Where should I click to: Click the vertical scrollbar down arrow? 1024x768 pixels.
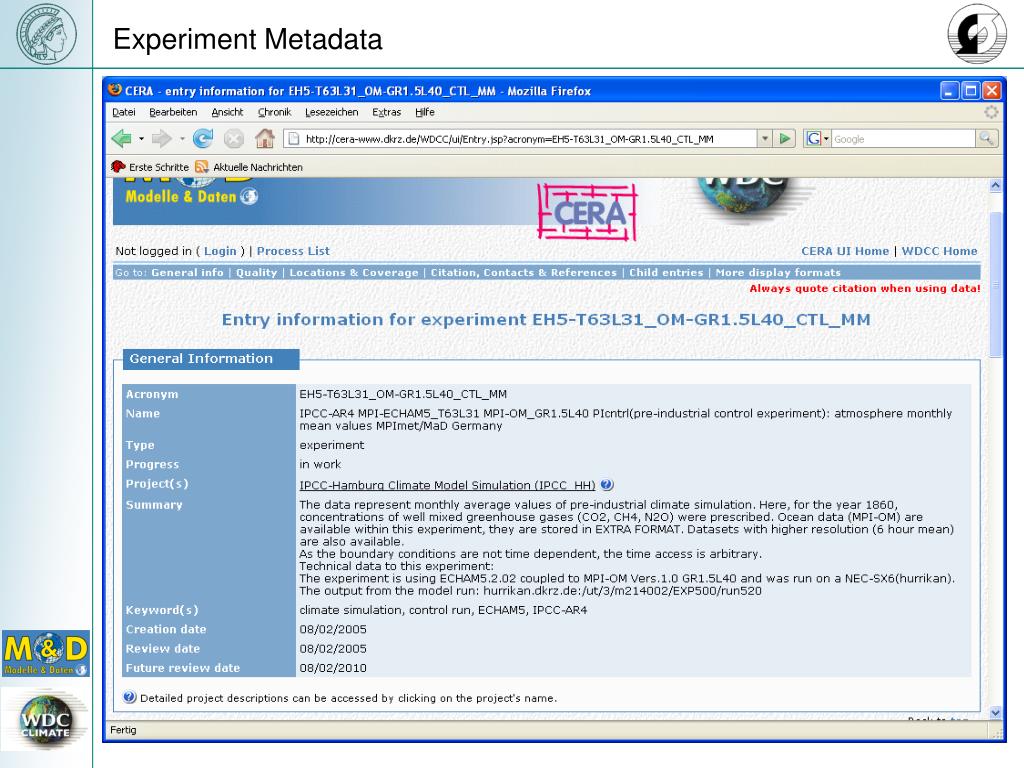pyautogui.click(x=995, y=712)
